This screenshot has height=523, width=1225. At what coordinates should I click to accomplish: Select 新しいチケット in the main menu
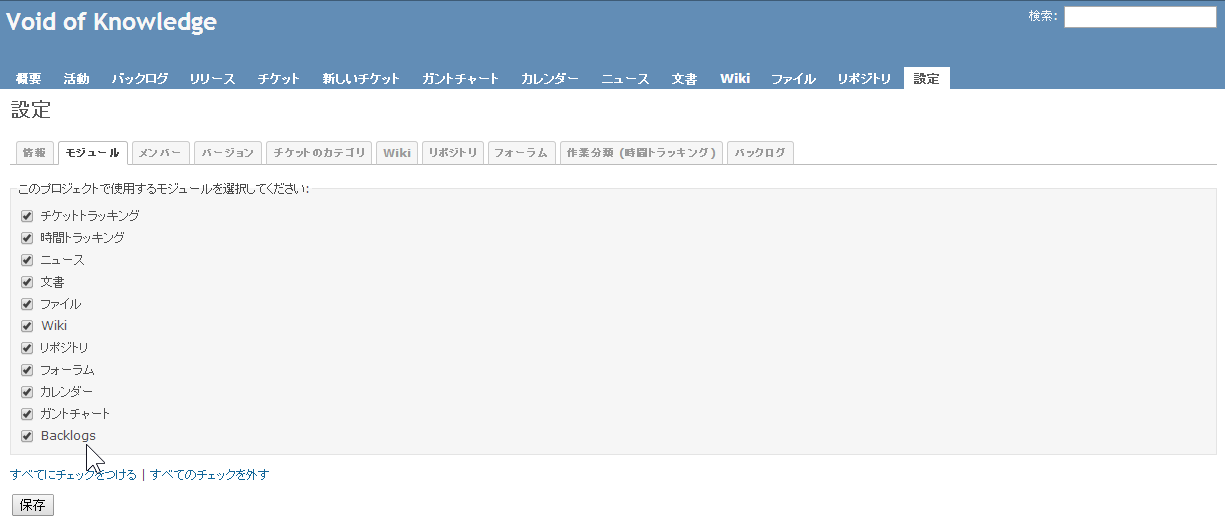pyautogui.click(x=361, y=79)
